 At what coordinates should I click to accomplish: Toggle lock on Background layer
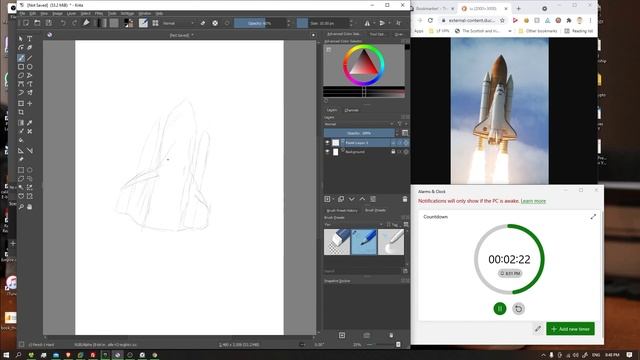393,152
